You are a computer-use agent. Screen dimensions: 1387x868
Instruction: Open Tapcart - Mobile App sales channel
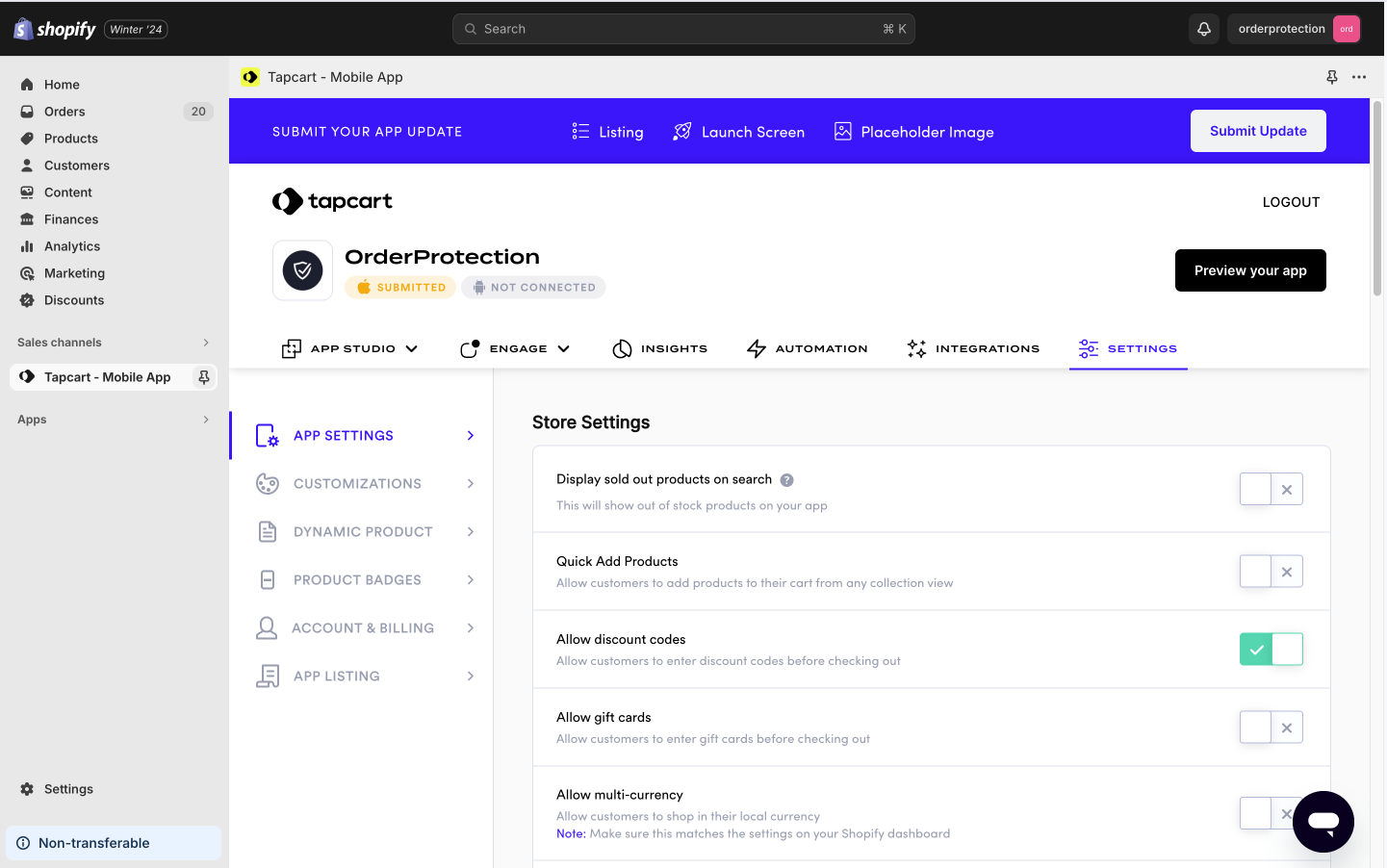click(108, 377)
